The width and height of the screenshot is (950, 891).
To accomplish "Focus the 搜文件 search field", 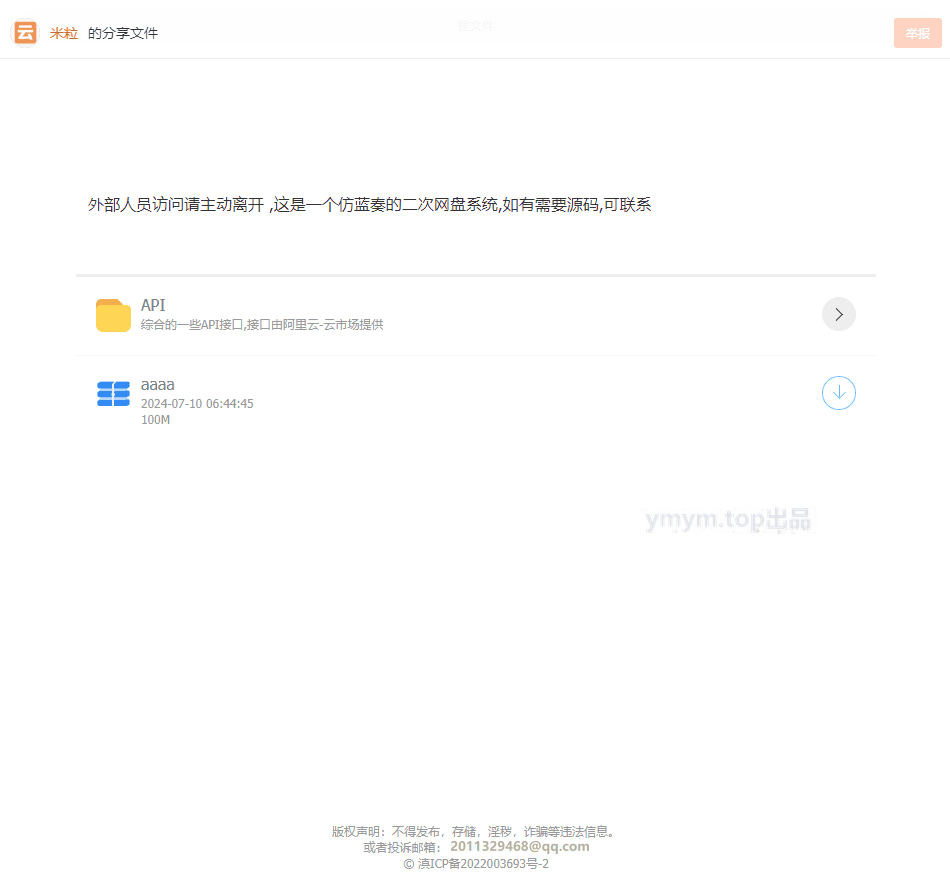I will 476,26.
